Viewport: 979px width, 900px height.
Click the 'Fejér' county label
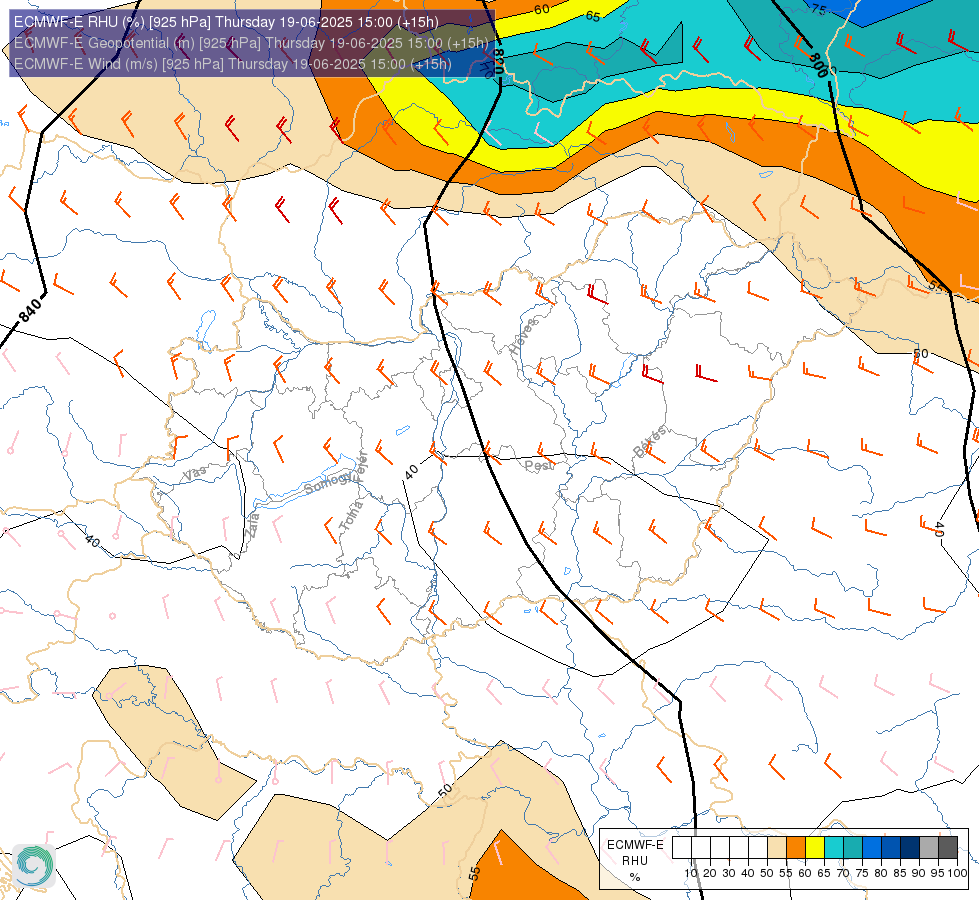tap(362, 466)
